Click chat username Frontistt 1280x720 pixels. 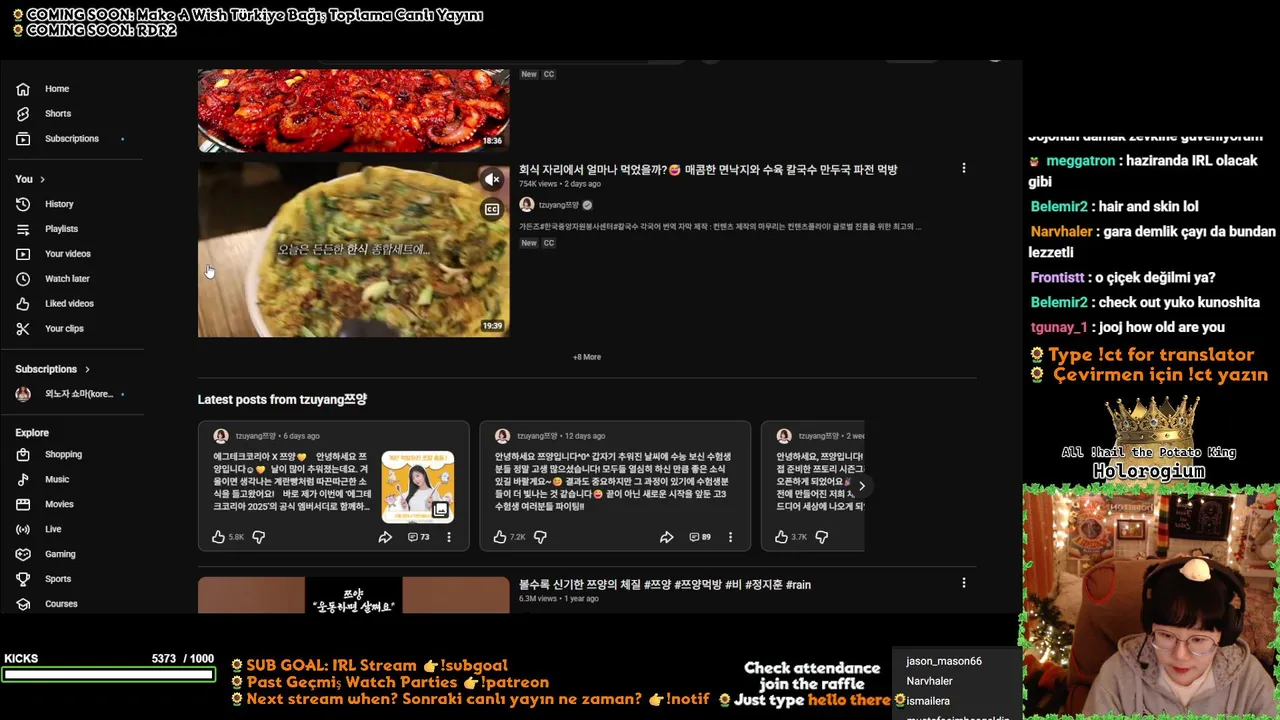click(x=1057, y=278)
